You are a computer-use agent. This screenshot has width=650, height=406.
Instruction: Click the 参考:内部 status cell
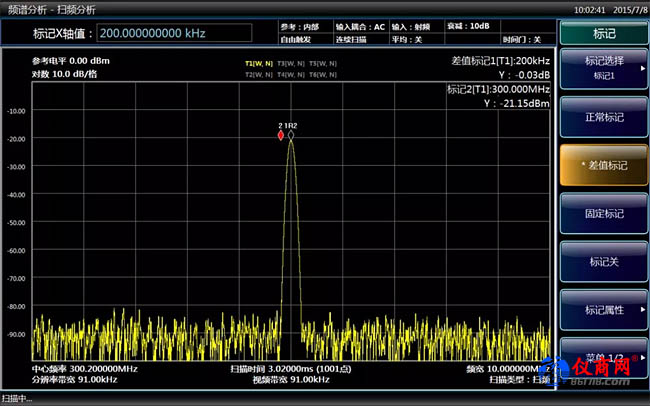(300, 27)
